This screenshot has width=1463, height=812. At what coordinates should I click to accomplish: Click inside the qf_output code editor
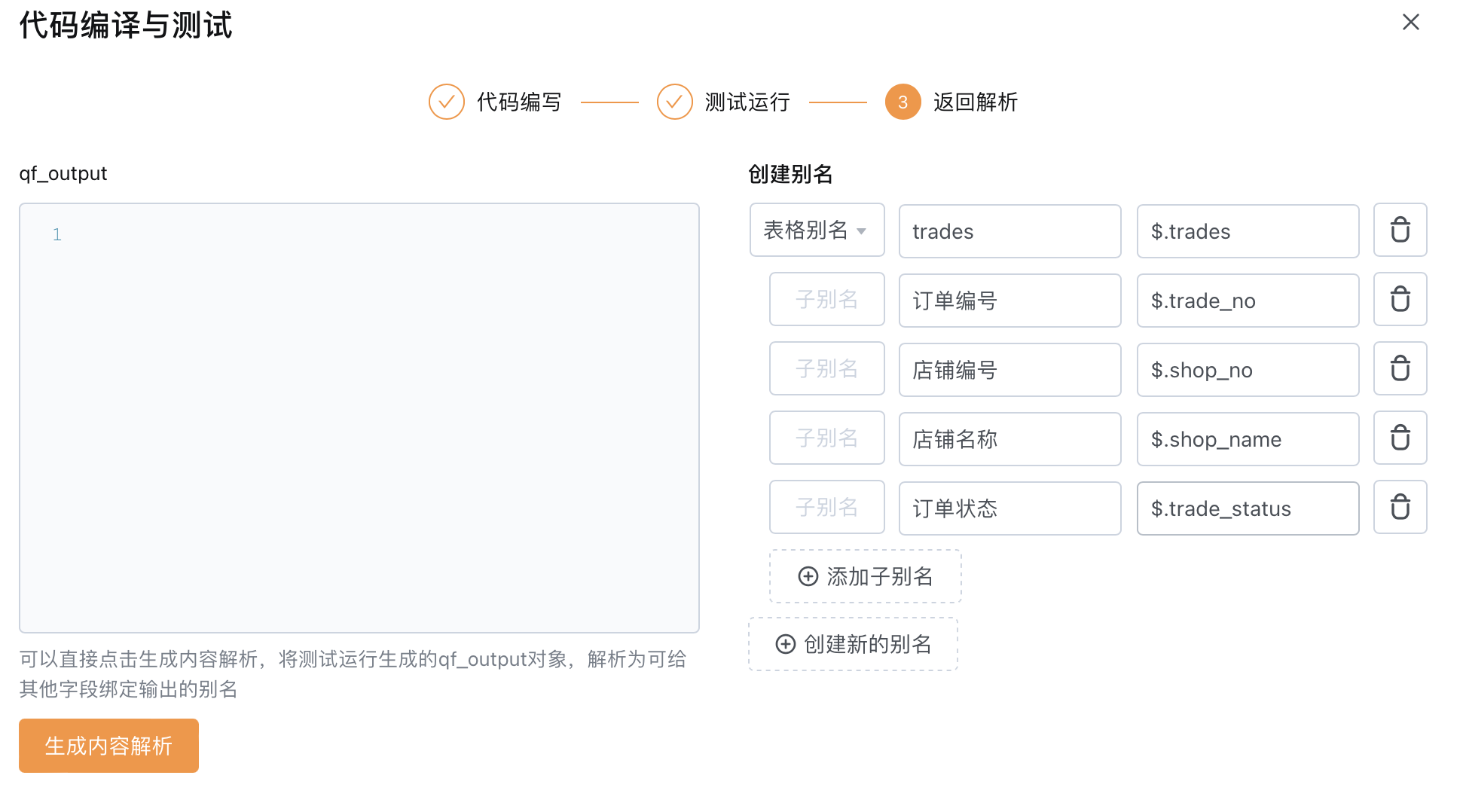coord(359,418)
